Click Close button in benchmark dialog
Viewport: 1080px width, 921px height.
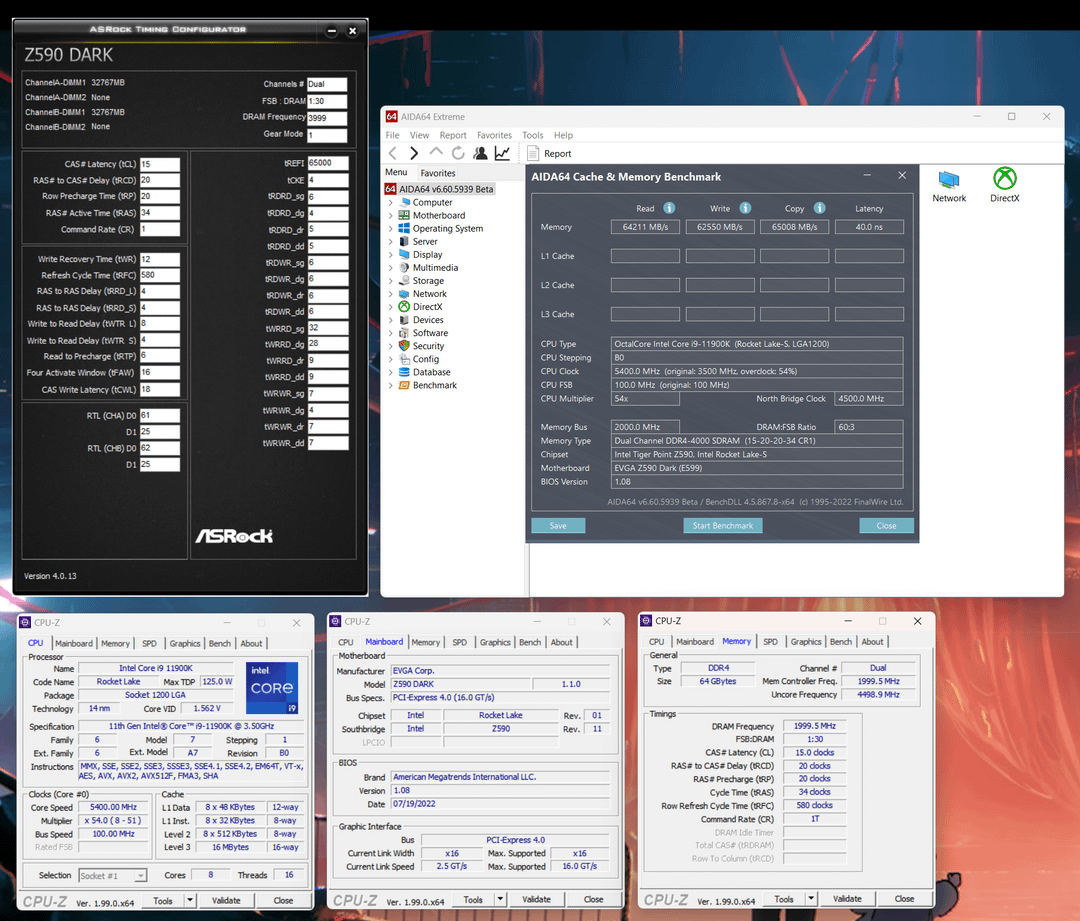click(886, 526)
